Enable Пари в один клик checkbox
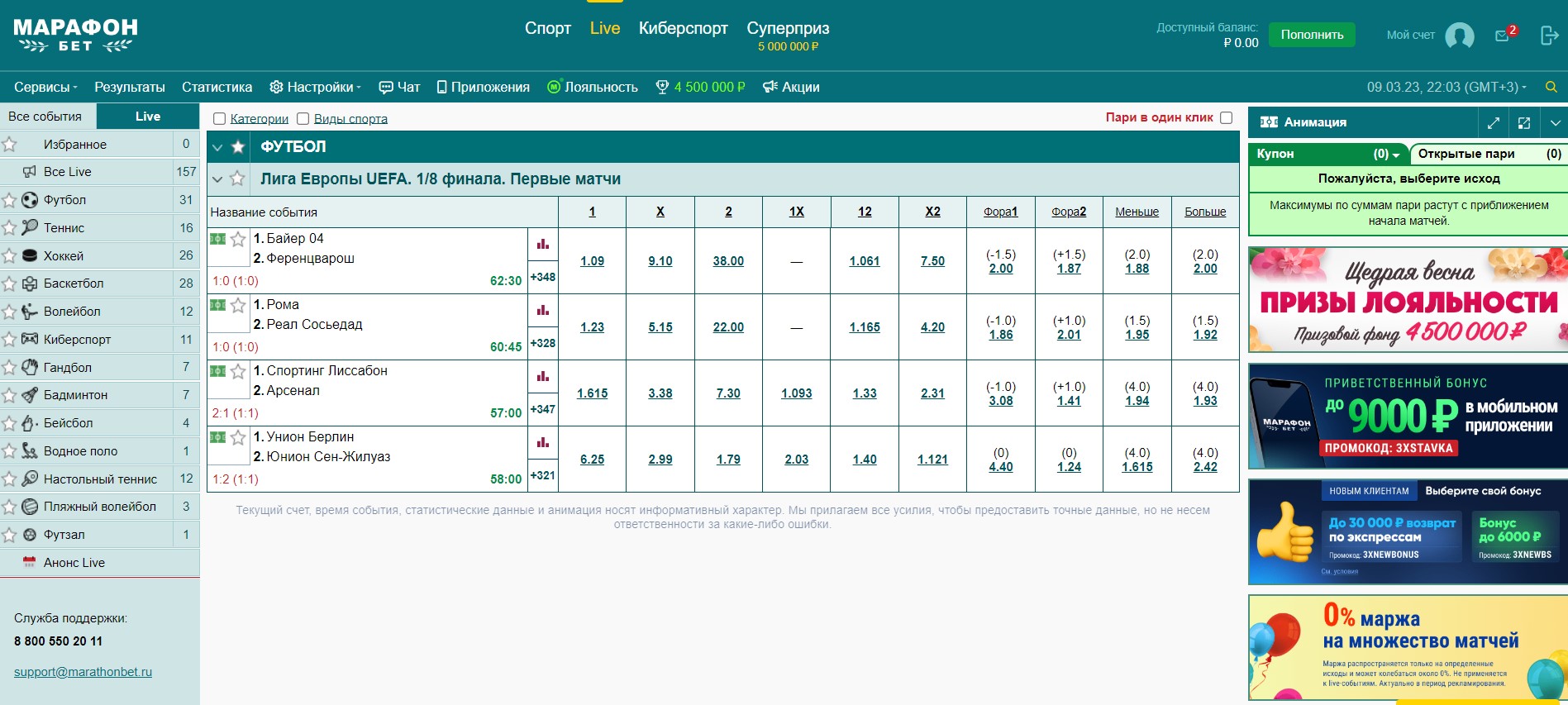 (x=1227, y=117)
